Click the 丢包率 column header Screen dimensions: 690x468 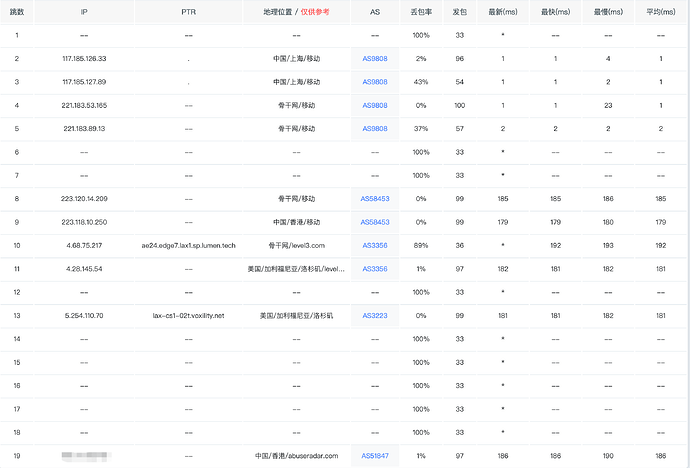(x=421, y=12)
